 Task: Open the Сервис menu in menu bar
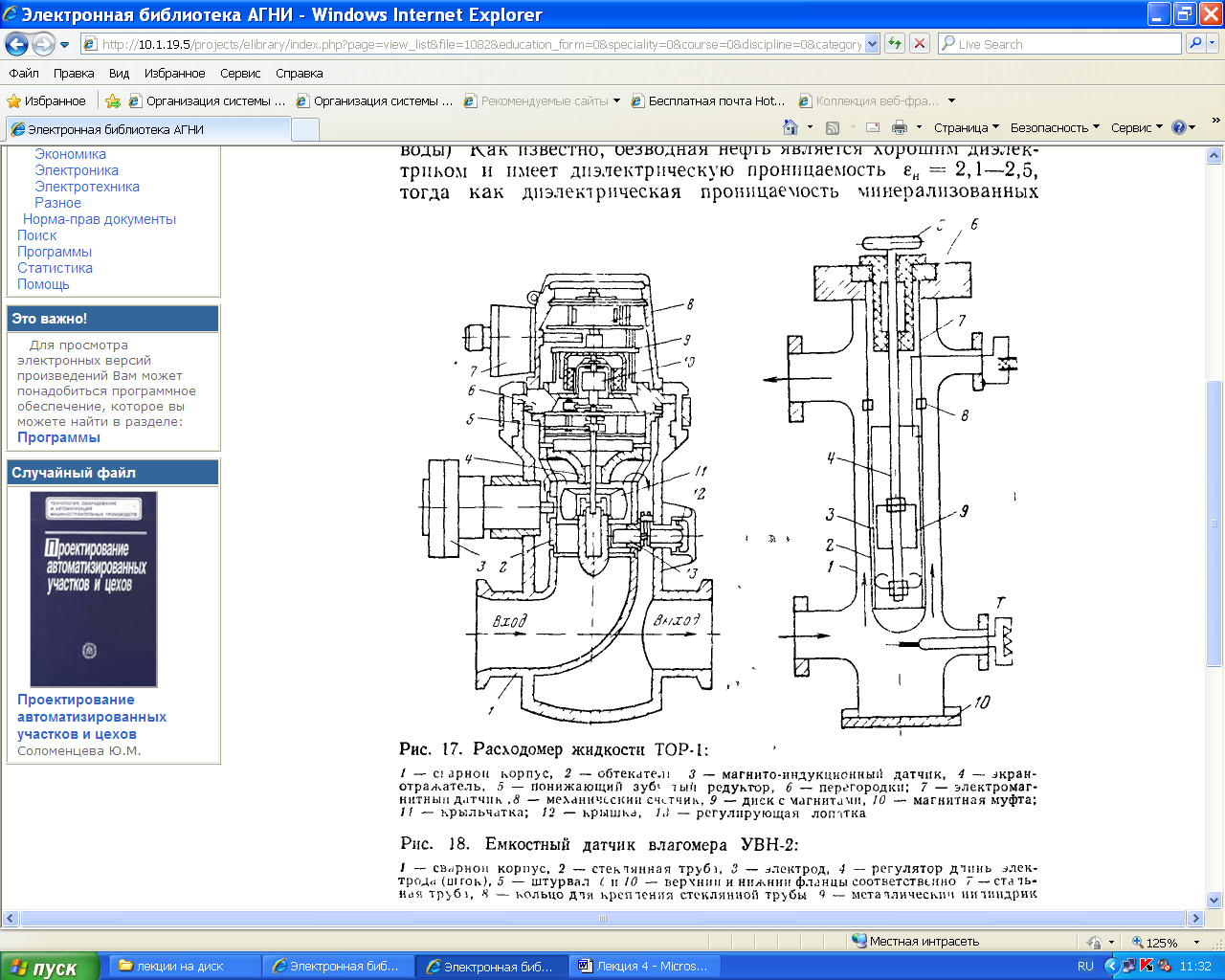pos(240,73)
